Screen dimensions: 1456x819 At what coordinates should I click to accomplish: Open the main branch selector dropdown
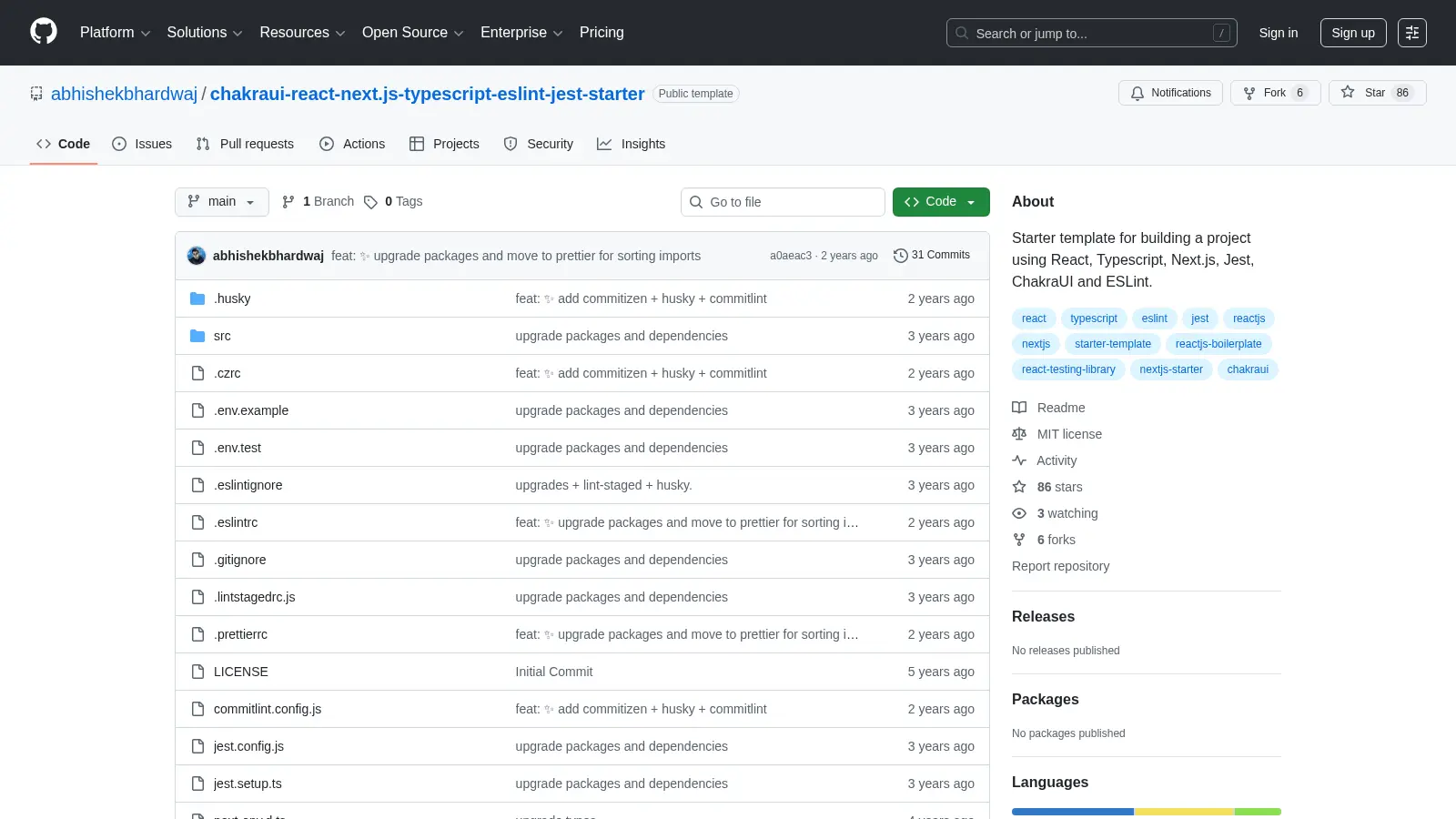click(222, 202)
